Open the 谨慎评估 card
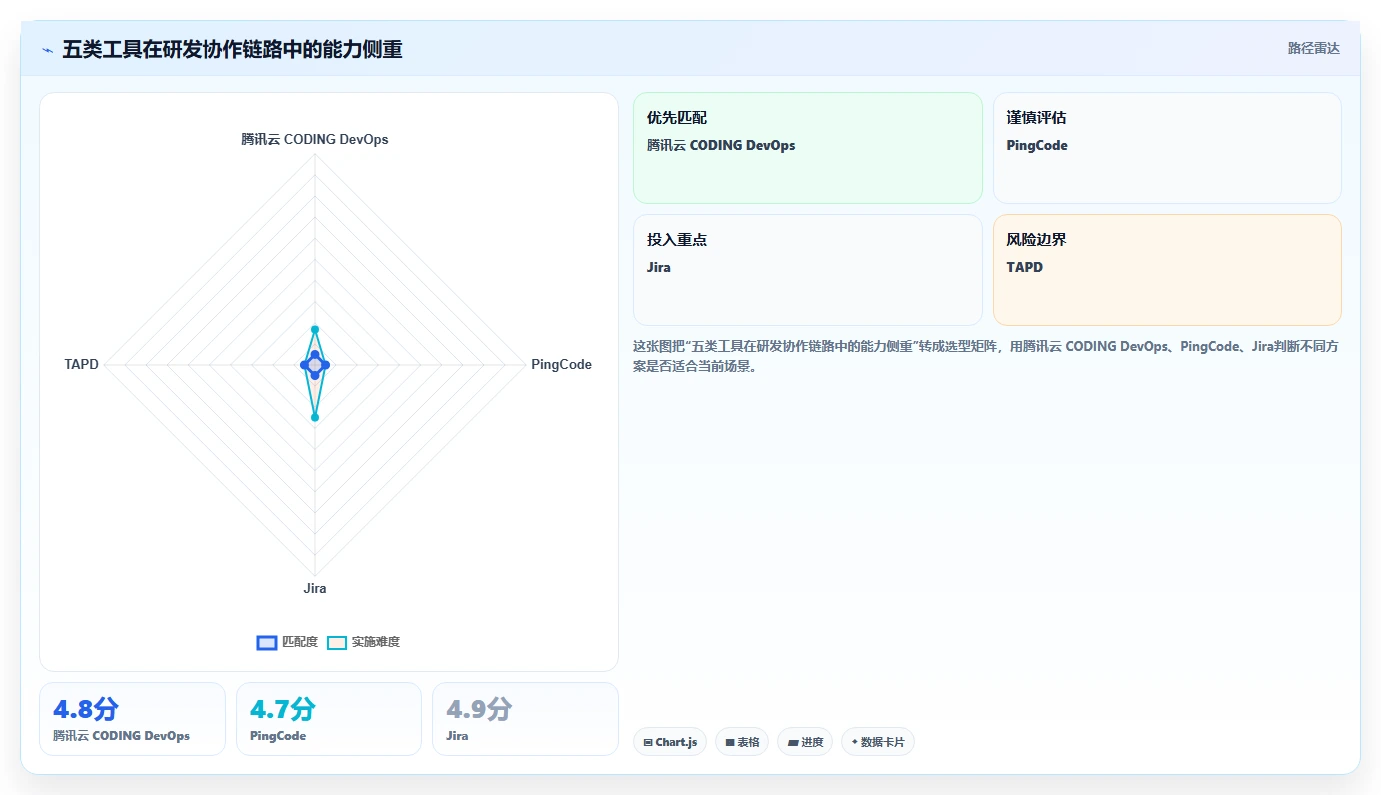1381x795 pixels. tap(1167, 148)
